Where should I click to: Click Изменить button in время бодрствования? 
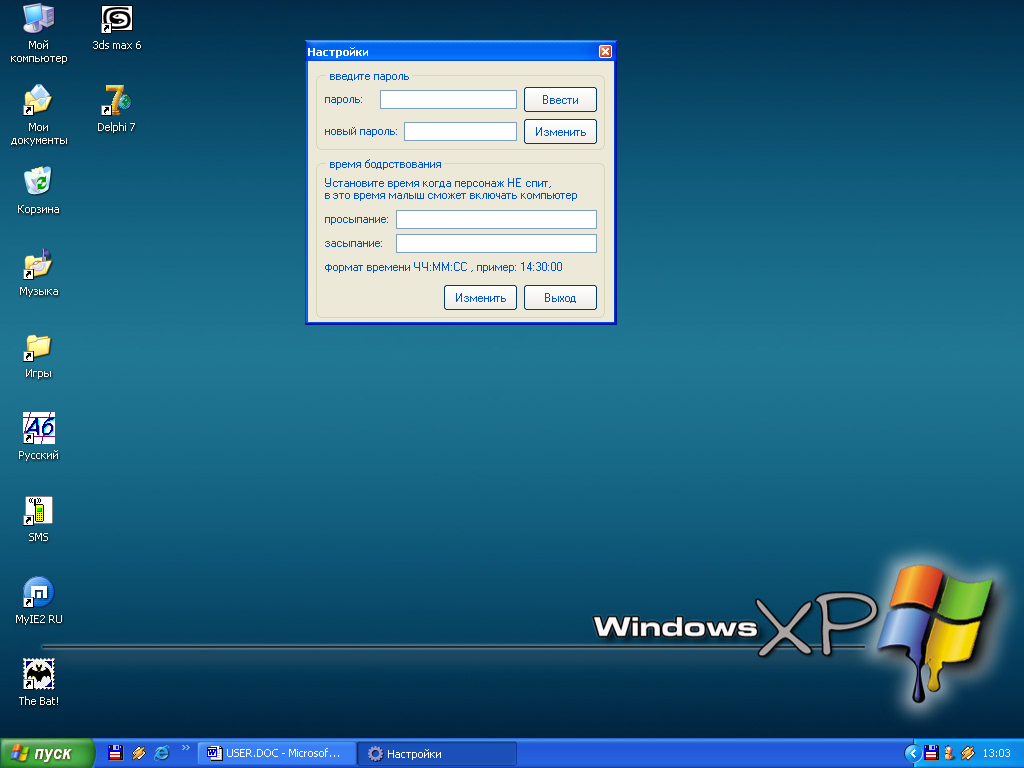(481, 298)
